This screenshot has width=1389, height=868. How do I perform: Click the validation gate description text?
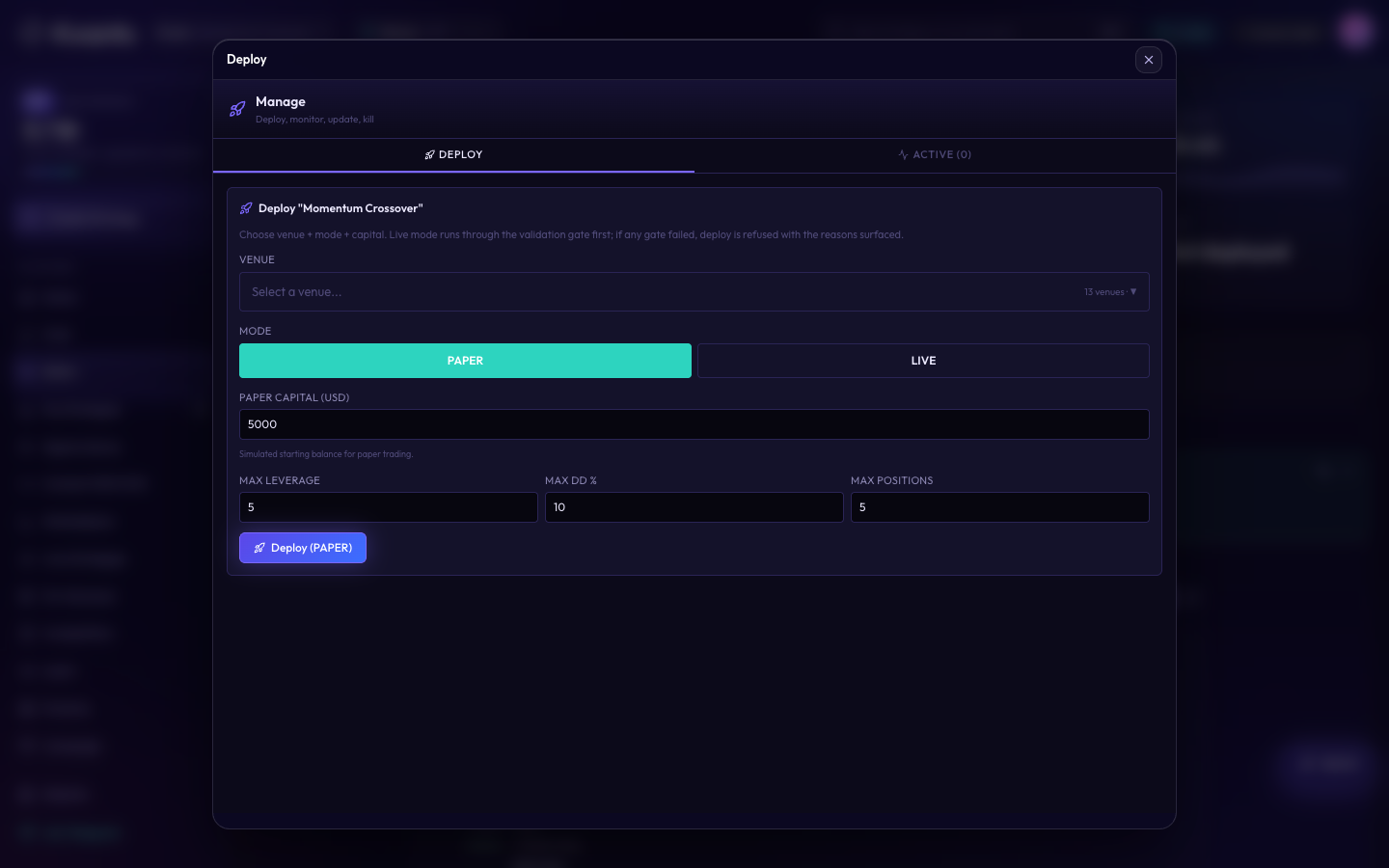[571, 234]
